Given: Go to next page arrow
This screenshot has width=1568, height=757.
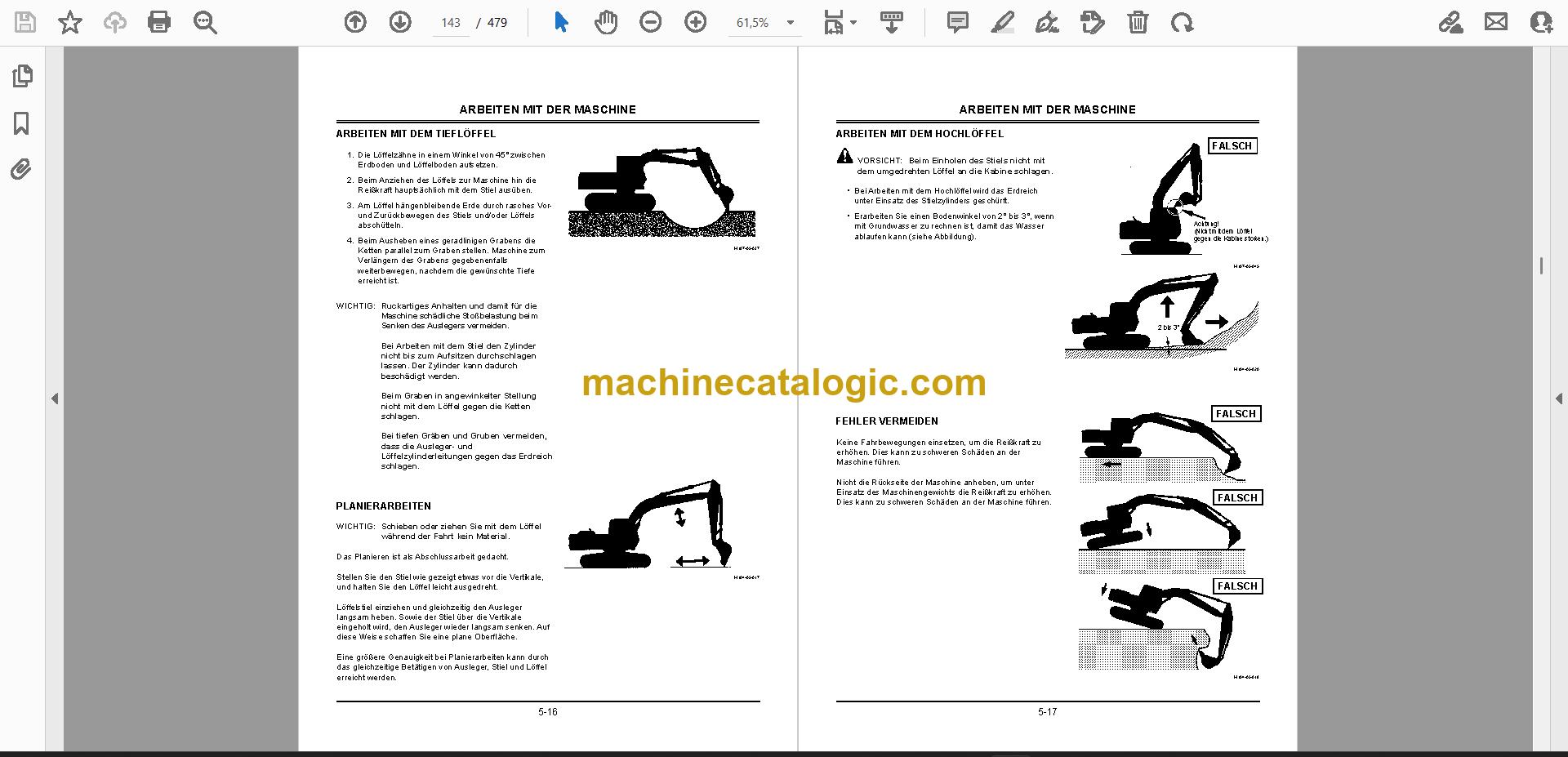Looking at the screenshot, I should click(400, 22).
